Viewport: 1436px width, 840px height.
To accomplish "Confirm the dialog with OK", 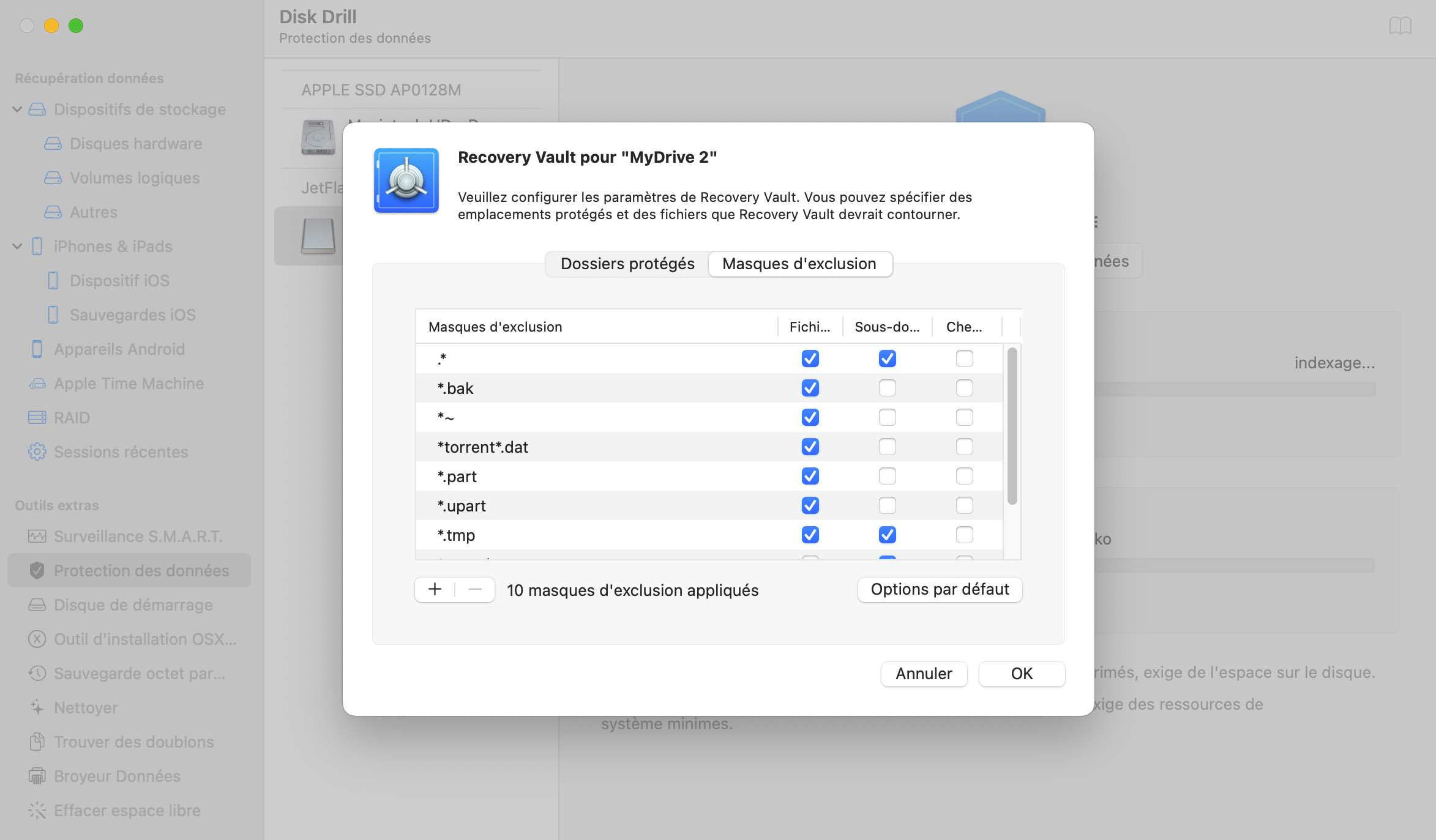I will (x=1022, y=674).
